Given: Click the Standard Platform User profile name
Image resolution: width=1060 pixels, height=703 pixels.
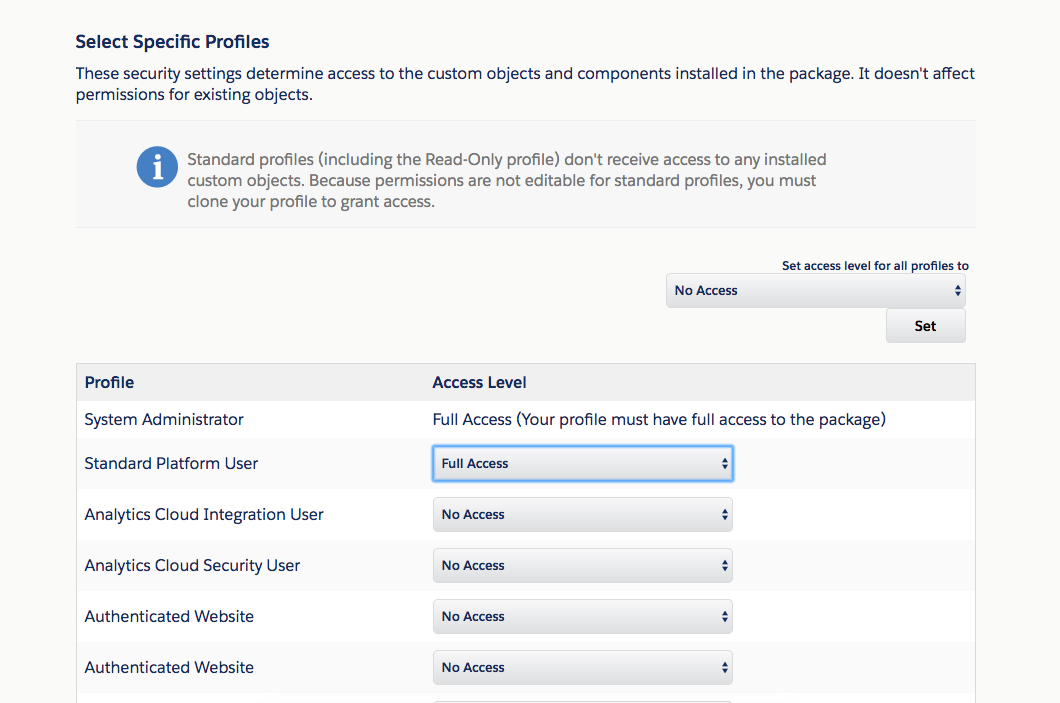Looking at the screenshot, I should point(171,464).
